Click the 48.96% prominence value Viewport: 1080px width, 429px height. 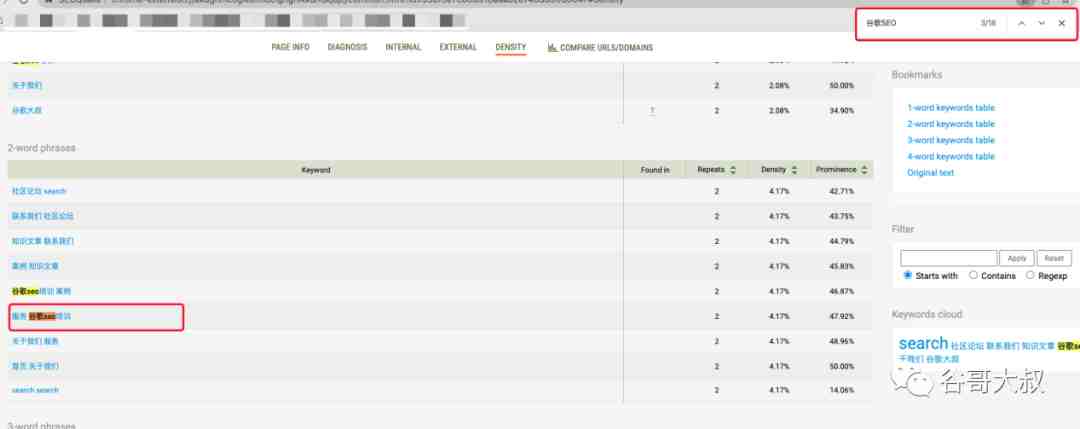(x=841, y=341)
